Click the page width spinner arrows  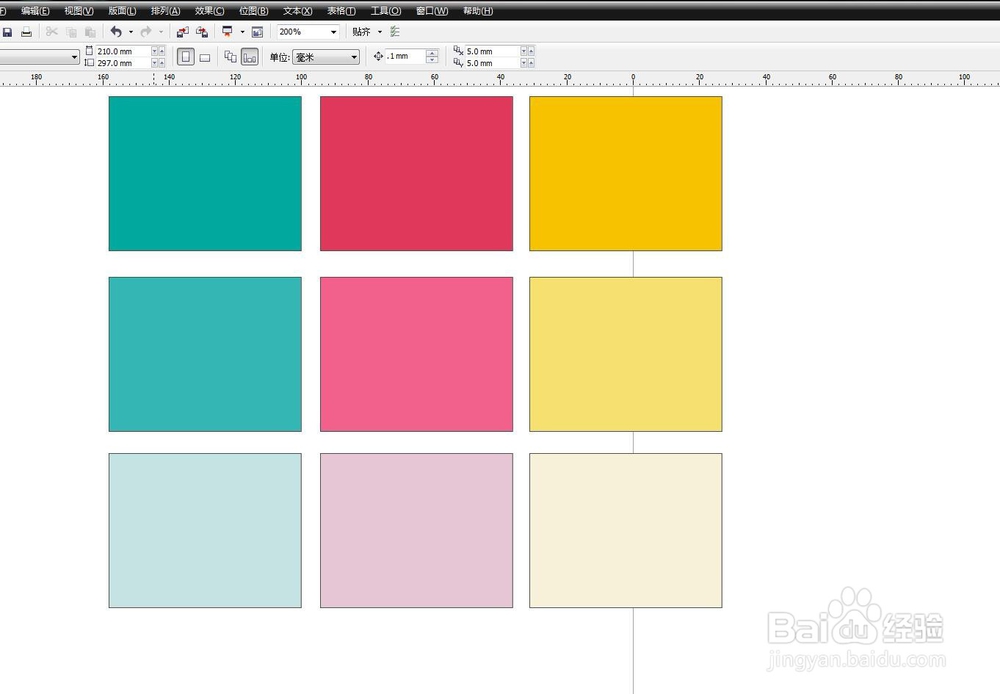[x=158, y=51]
